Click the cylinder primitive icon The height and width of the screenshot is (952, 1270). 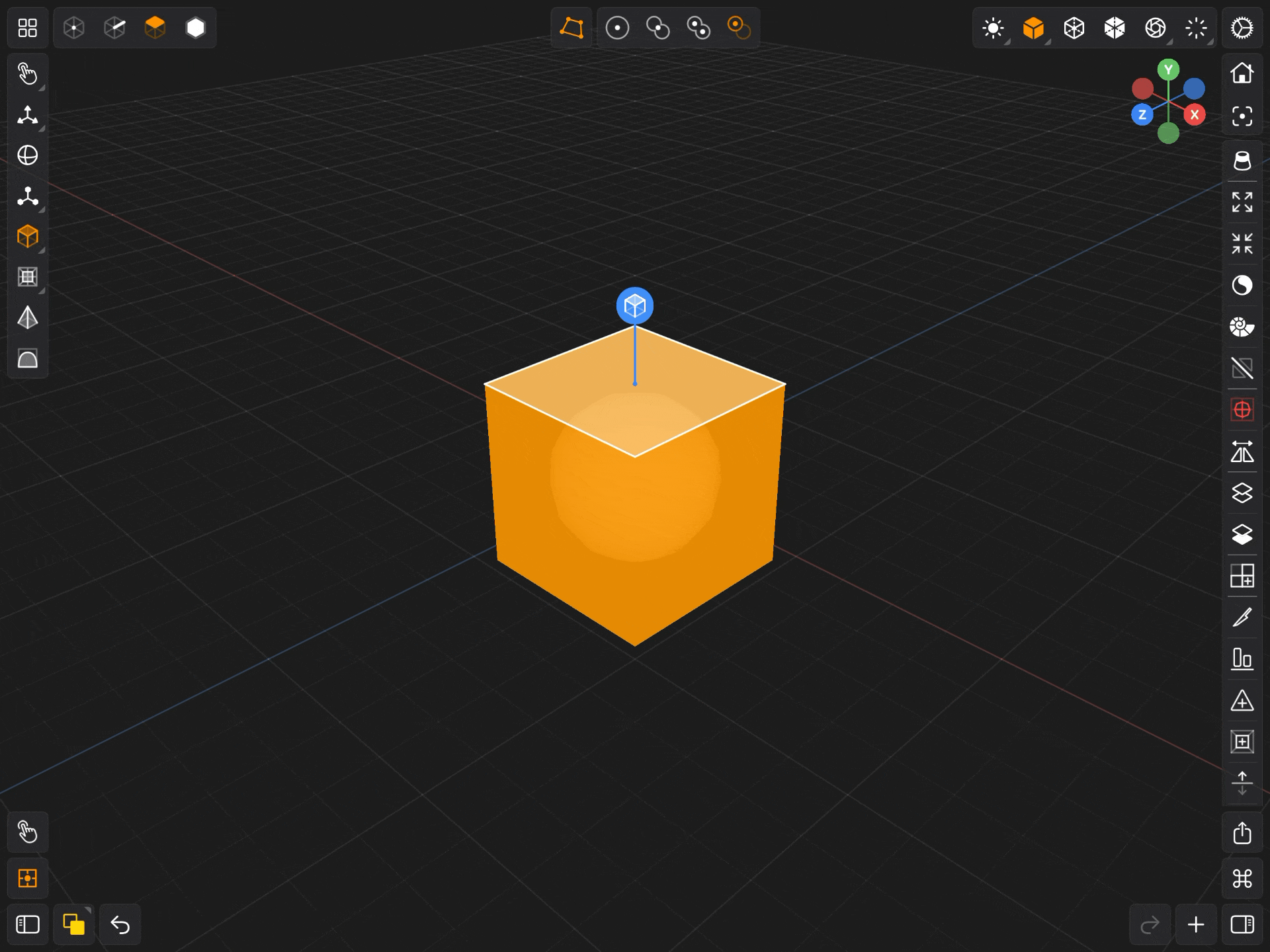tap(1242, 161)
